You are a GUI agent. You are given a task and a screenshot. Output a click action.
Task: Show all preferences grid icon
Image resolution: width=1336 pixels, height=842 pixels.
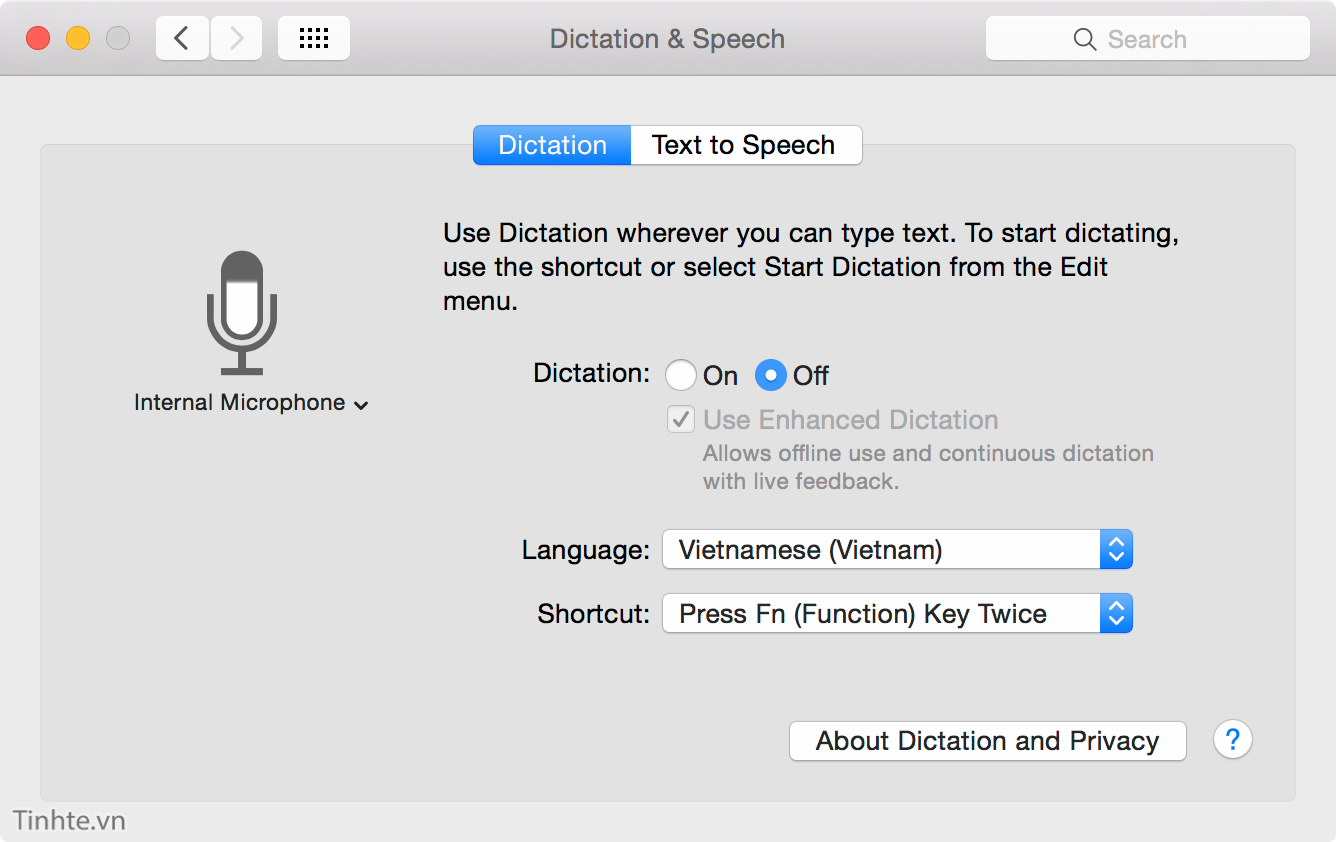click(x=314, y=39)
